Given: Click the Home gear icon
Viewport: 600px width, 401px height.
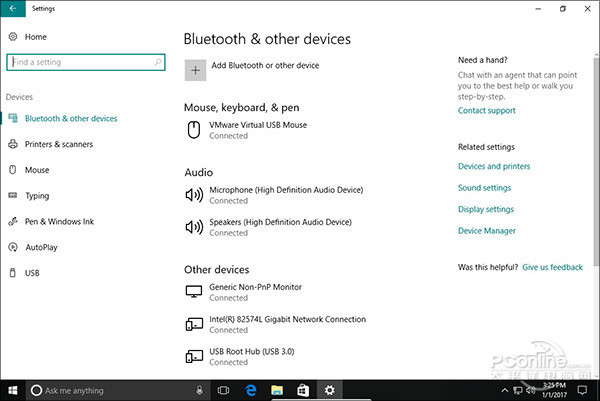Looking at the screenshot, I should pyautogui.click(x=12, y=37).
